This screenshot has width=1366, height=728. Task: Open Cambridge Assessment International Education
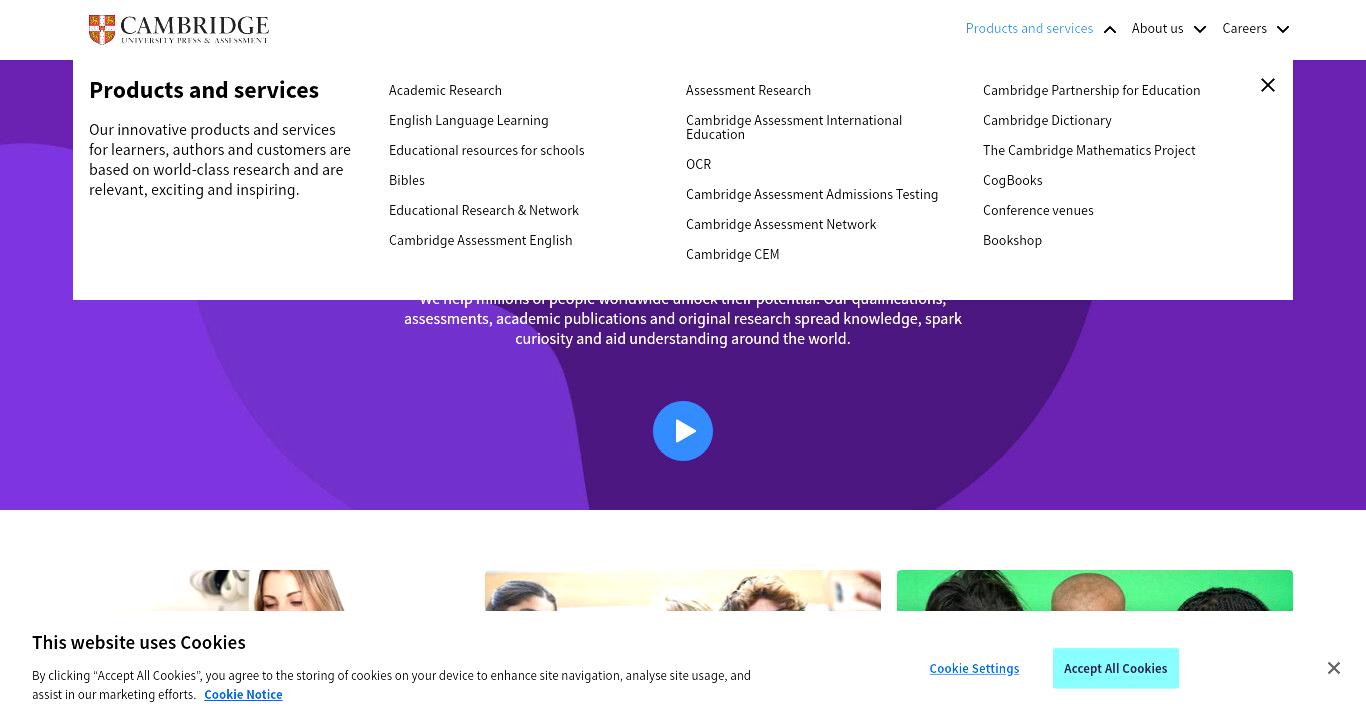point(794,127)
